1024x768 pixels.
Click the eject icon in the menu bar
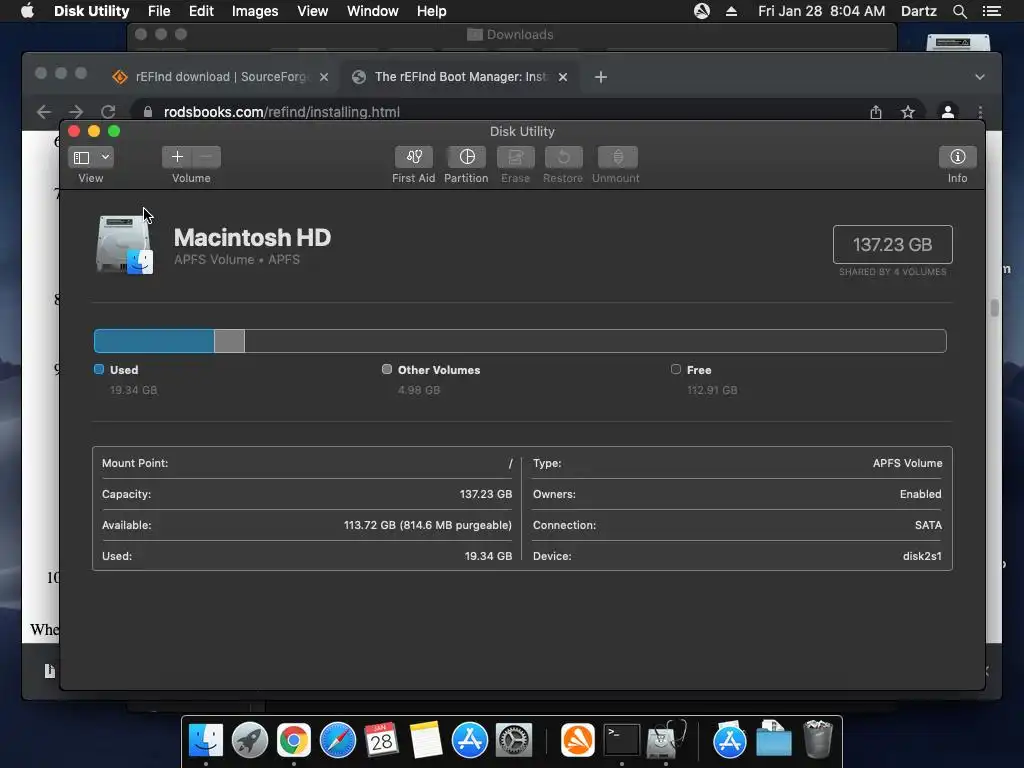pyautogui.click(x=731, y=11)
